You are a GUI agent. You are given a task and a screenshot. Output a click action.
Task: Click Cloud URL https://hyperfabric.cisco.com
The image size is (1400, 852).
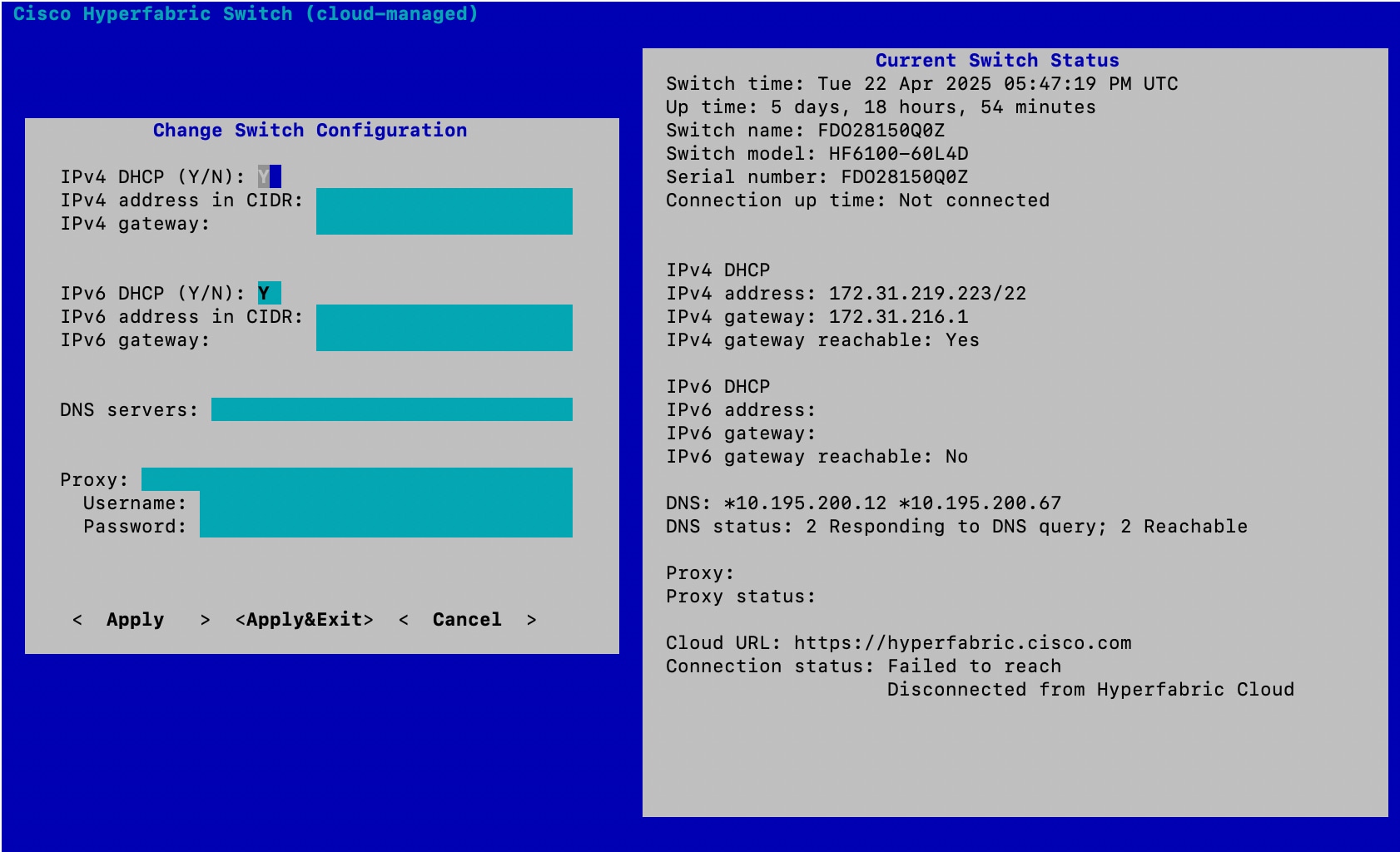[899, 643]
